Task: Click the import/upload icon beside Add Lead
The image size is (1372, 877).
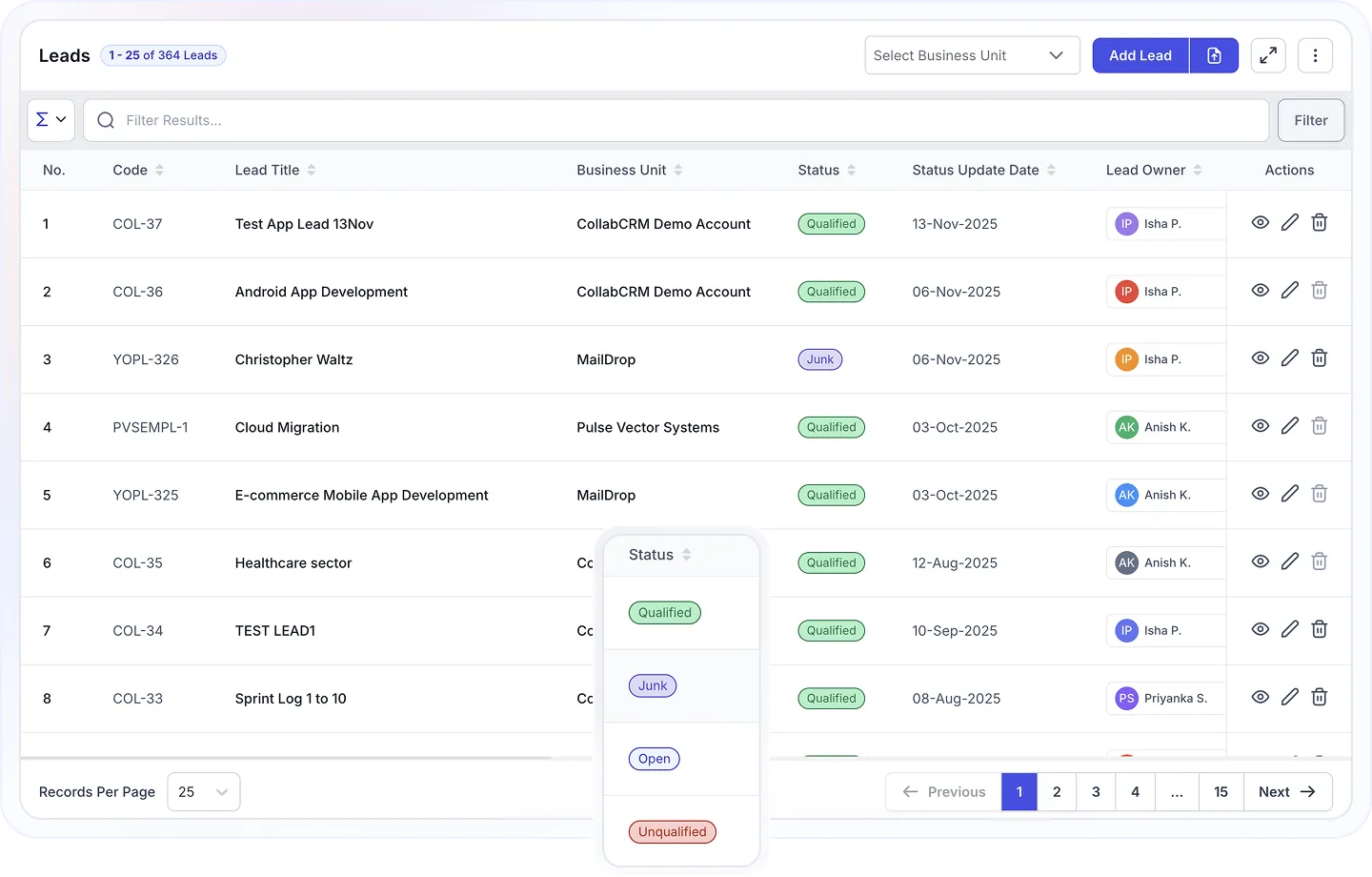Action: [x=1214, y=55]
